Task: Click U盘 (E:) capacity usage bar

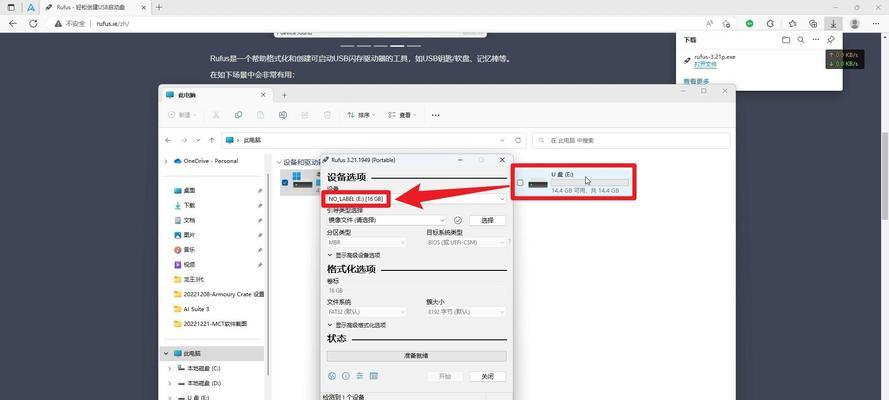Action: pos(590,183)
